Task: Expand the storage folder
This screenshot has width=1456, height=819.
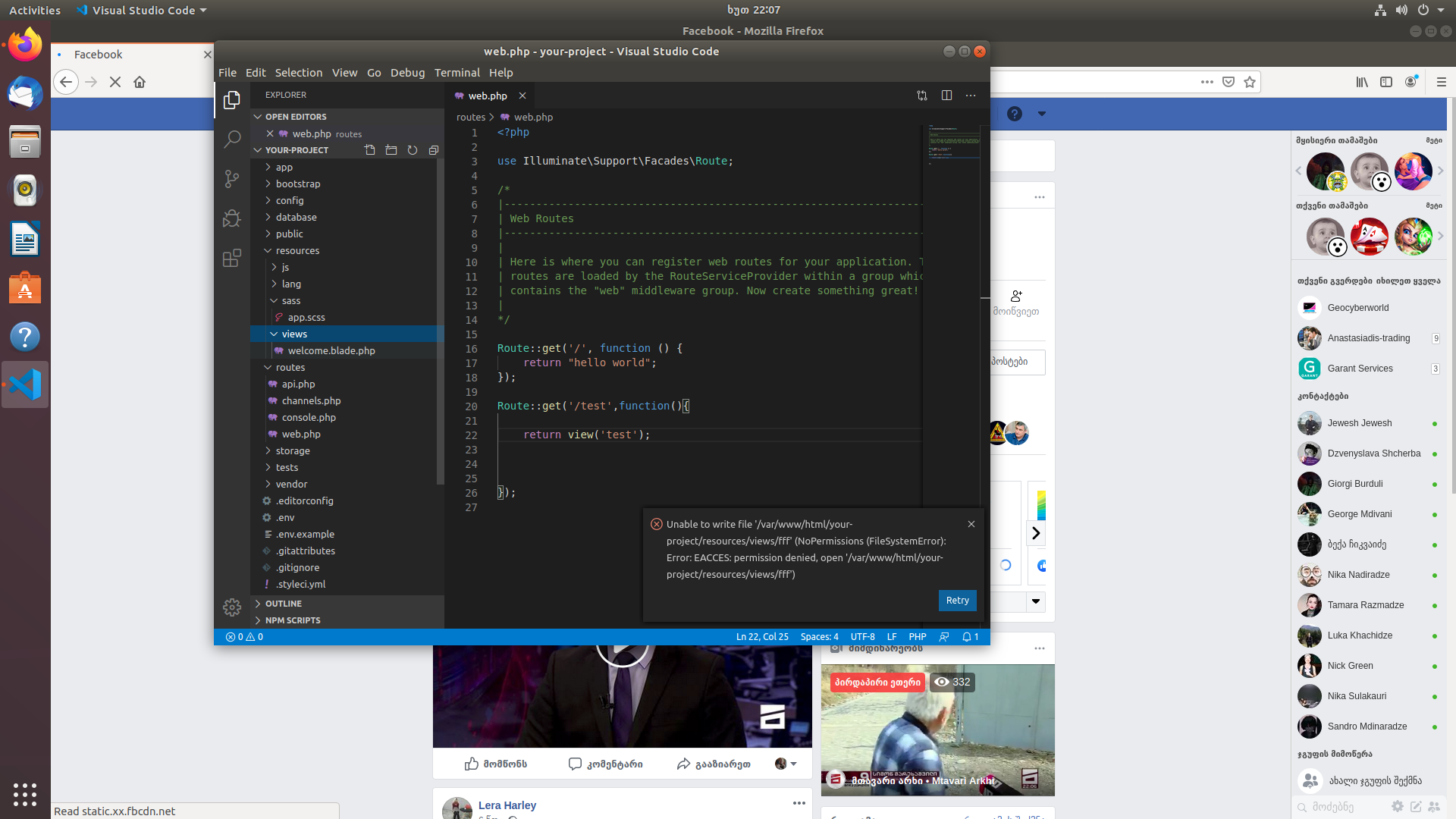Action: [x=293, y=450]
